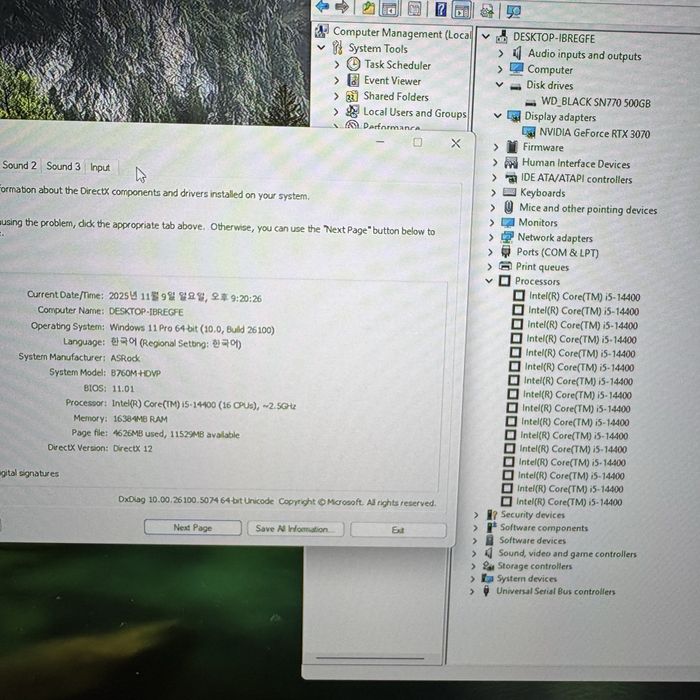Collapse the Processors category
Viewport: 700px width, 700px height.
tap(489, 280)
